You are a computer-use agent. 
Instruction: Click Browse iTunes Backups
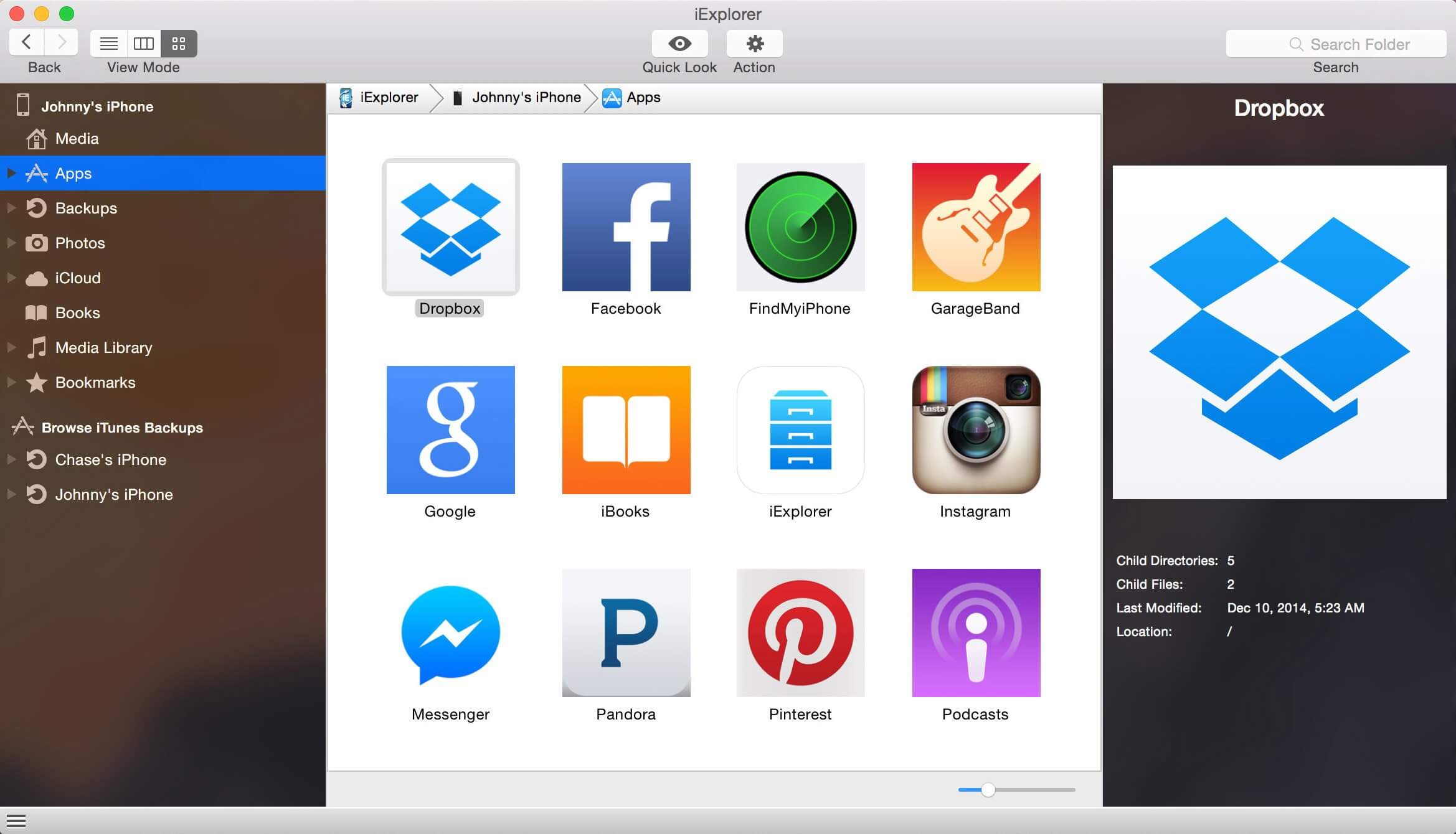(121, 427)
